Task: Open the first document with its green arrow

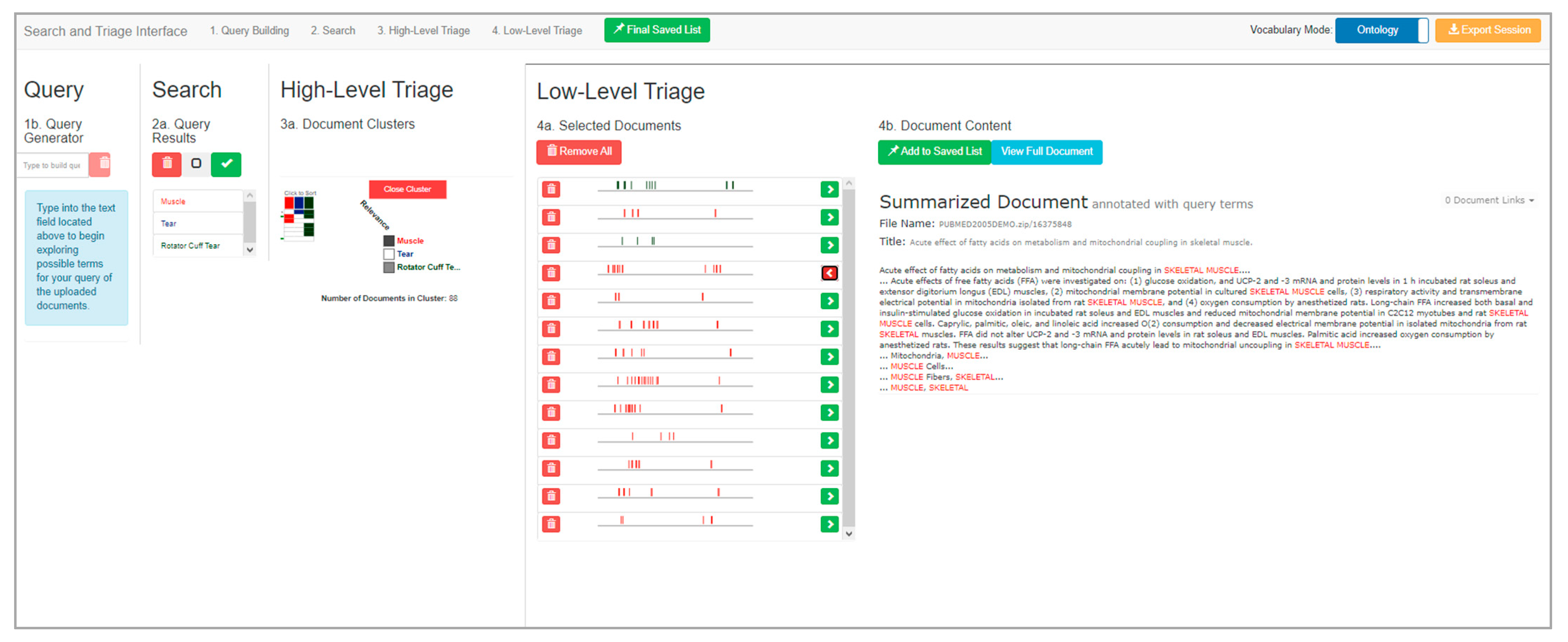Action: 829,190
